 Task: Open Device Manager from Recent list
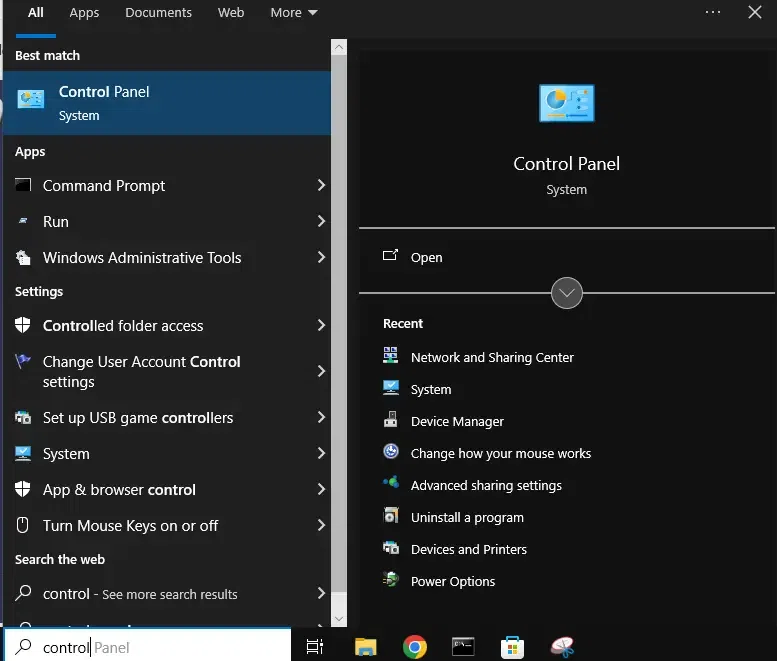(x=457, y=421)
